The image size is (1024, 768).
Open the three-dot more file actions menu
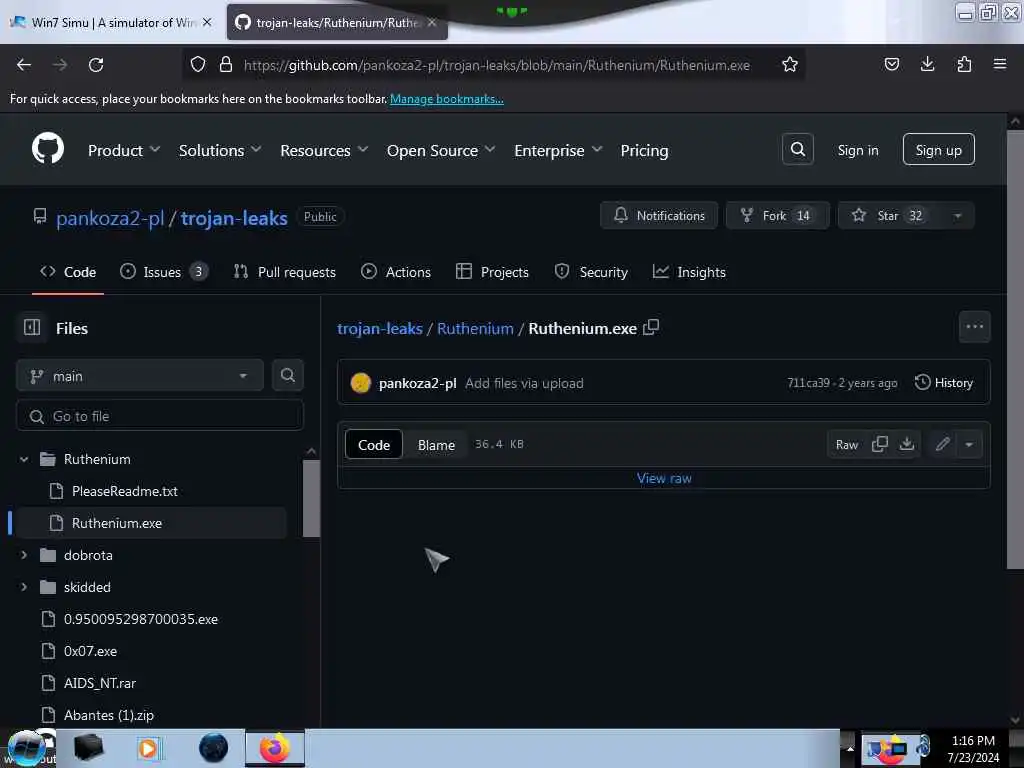[974, 327]
